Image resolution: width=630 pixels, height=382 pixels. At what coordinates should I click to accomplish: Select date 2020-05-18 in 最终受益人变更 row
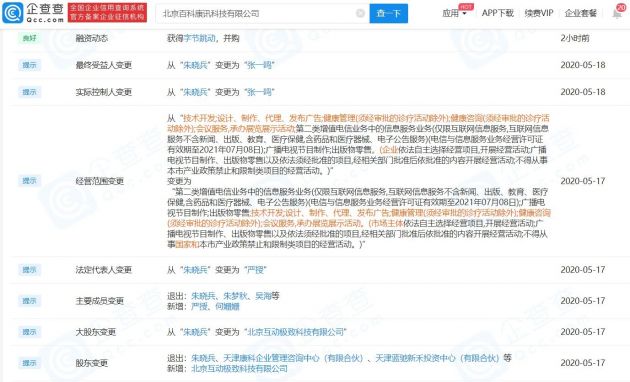583,65
